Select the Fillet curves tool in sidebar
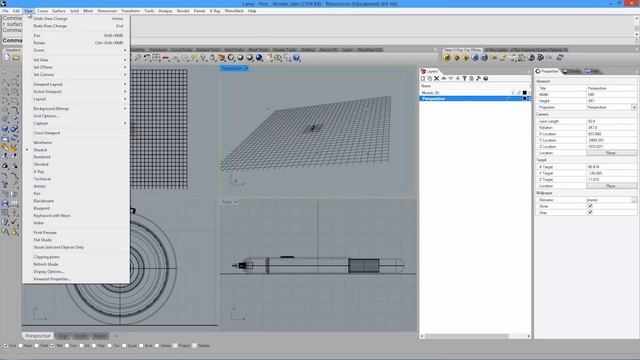Viewport: 640px width, 360px height. click(14, 110)
